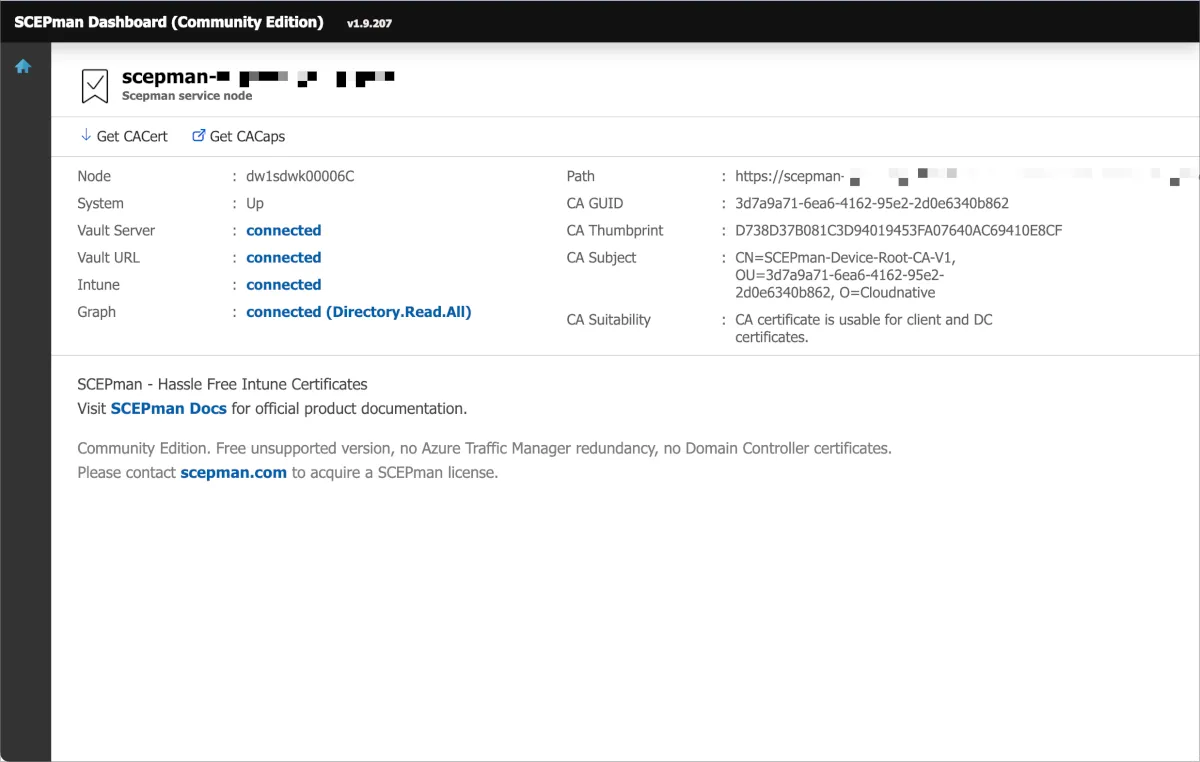Click the Home icon in the sidebar

pyautogui.click(x=23, y=67)
